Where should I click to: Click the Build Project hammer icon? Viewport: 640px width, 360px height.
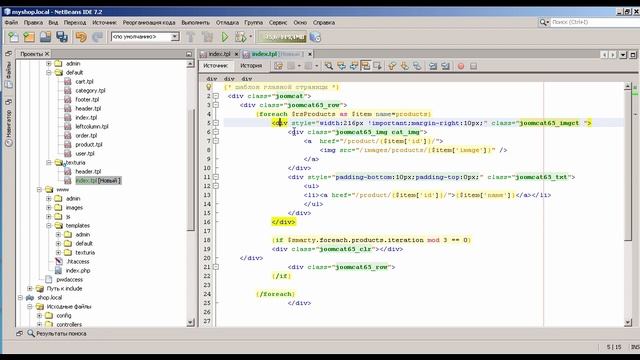coord(191,37)
